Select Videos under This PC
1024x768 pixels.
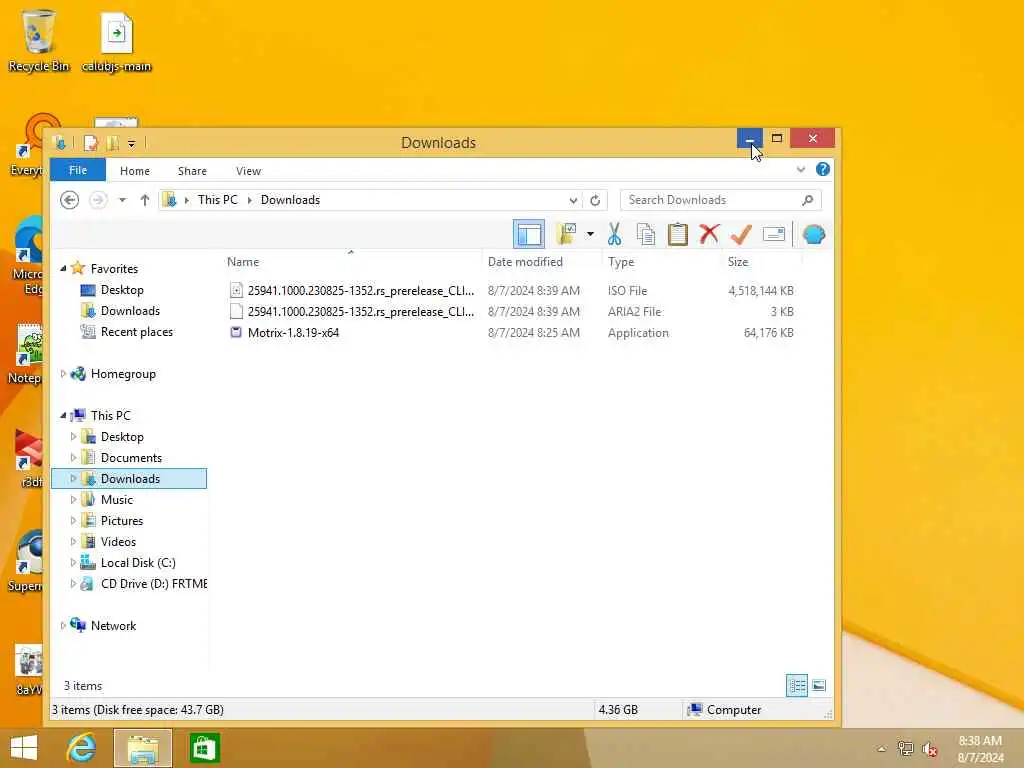pos(118,541)
